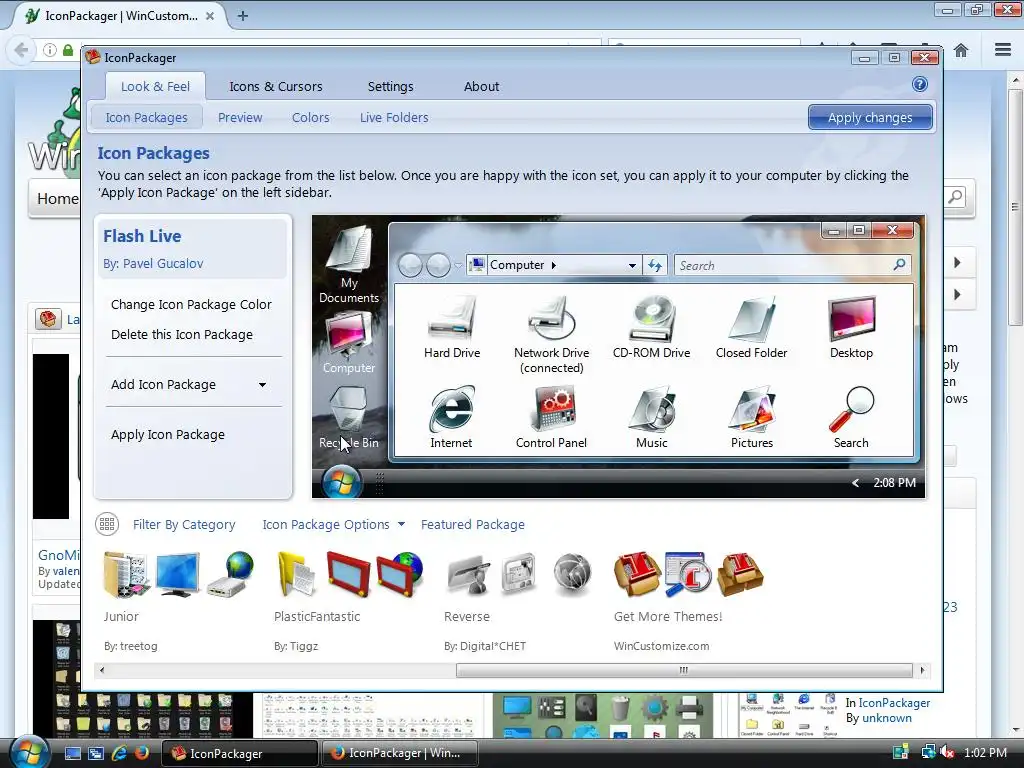1024x768 pixels.
Task: Click the package list left scroll arrow
Action: coord(102,670)
